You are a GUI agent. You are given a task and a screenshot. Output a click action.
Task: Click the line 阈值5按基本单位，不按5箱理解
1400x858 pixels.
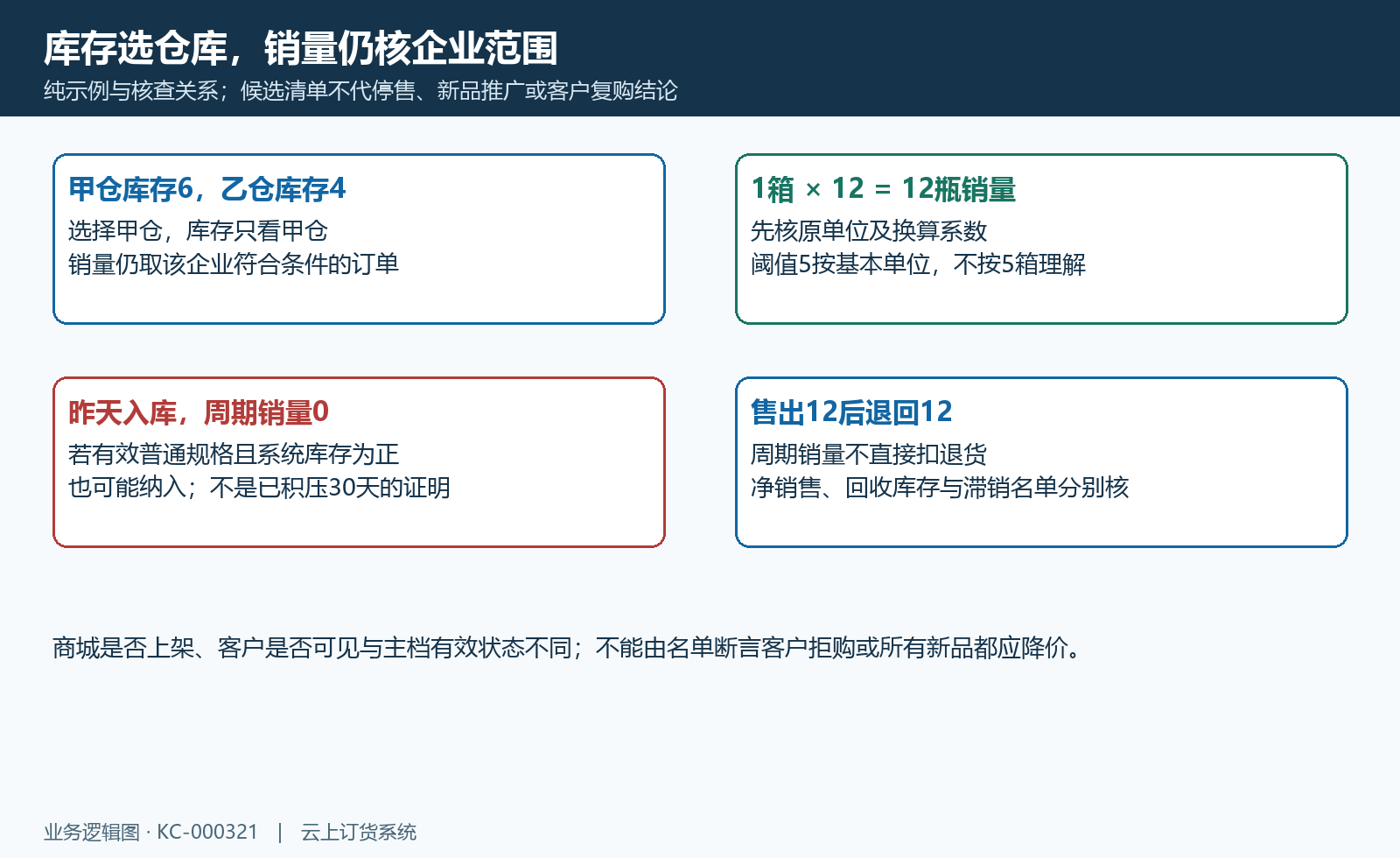point(918,264)
